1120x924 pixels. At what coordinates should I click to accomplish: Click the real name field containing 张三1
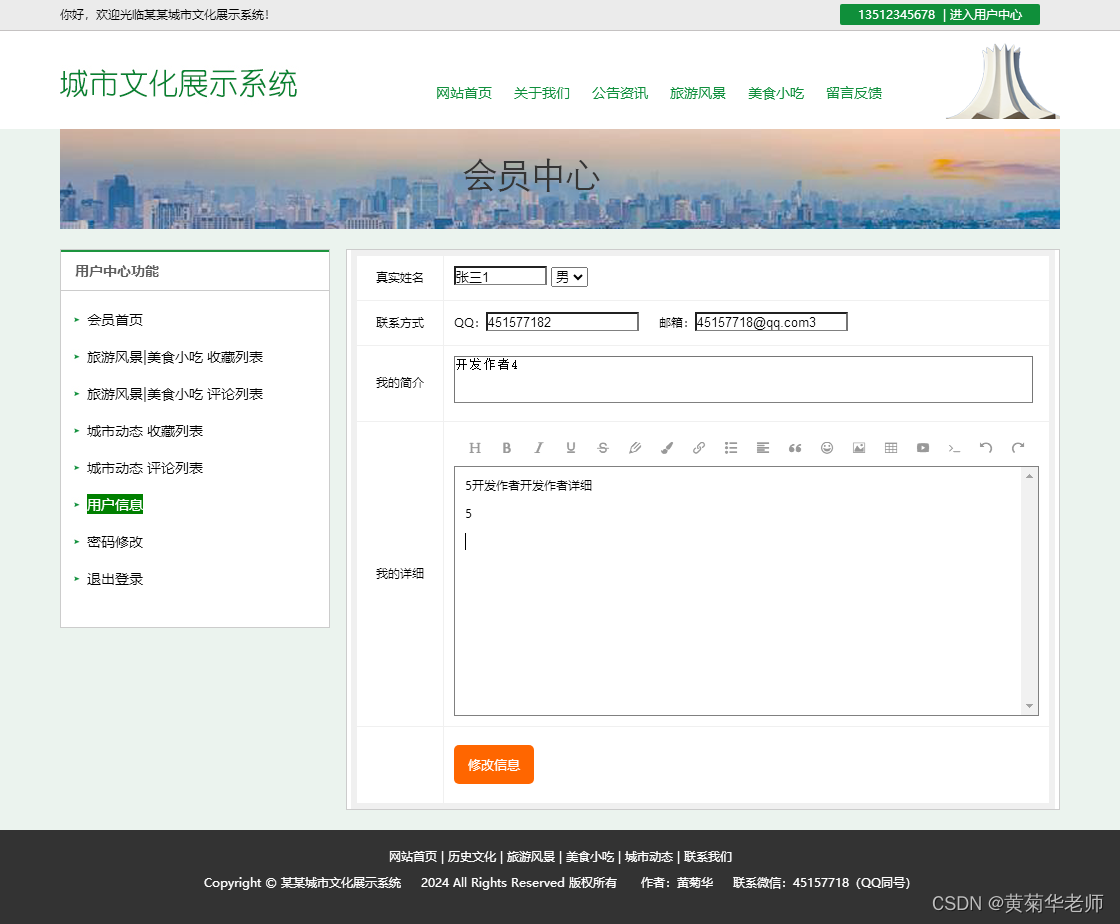click(500, 276)
